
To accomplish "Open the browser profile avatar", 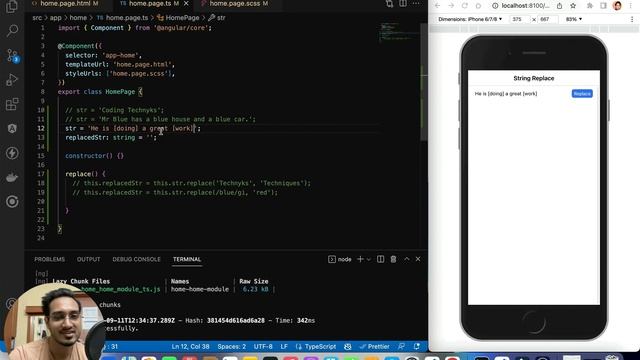I will tap(618, 6).
